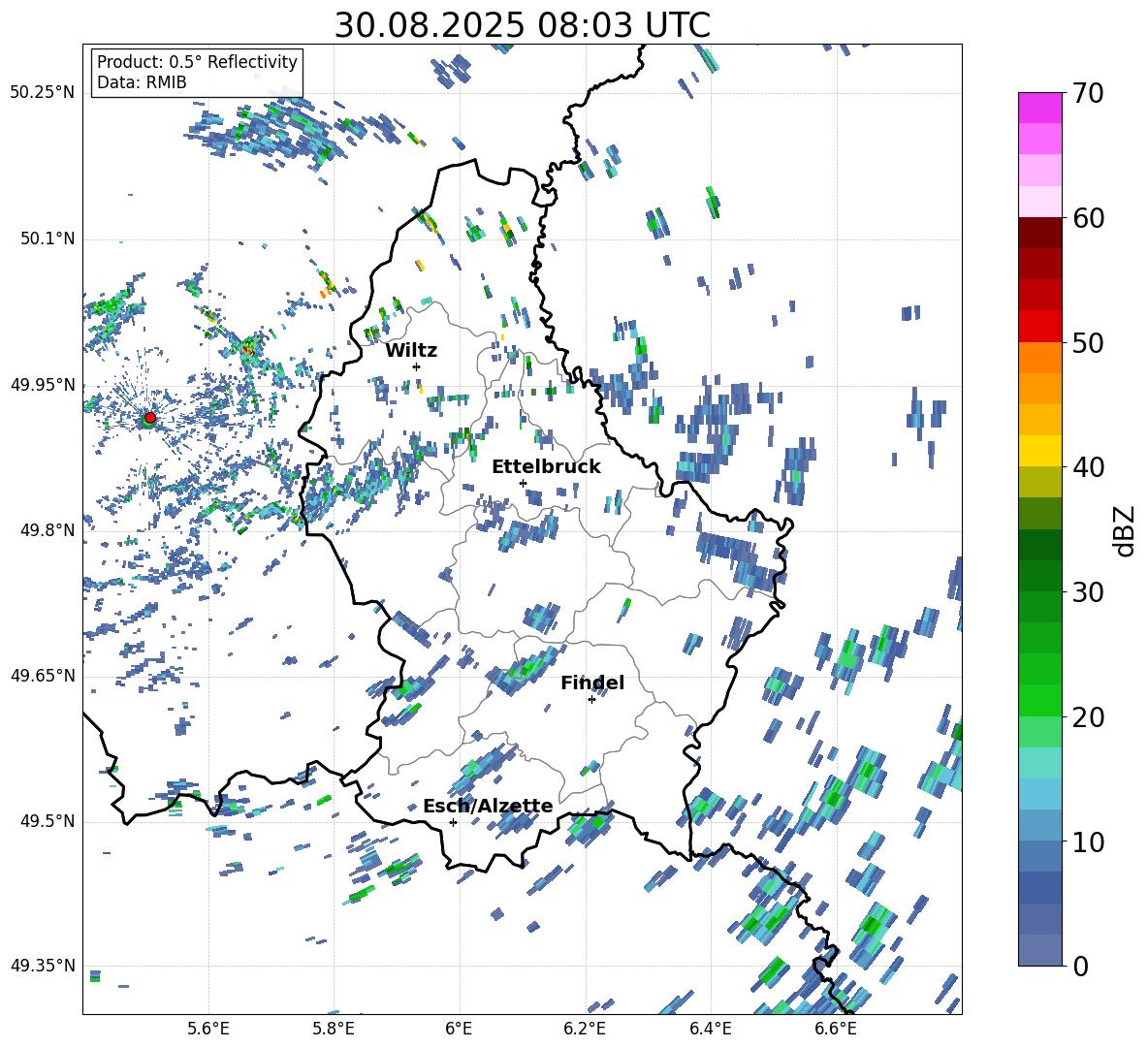
Task: Click the latitude label 49.35°N
Action: (44, 966)
